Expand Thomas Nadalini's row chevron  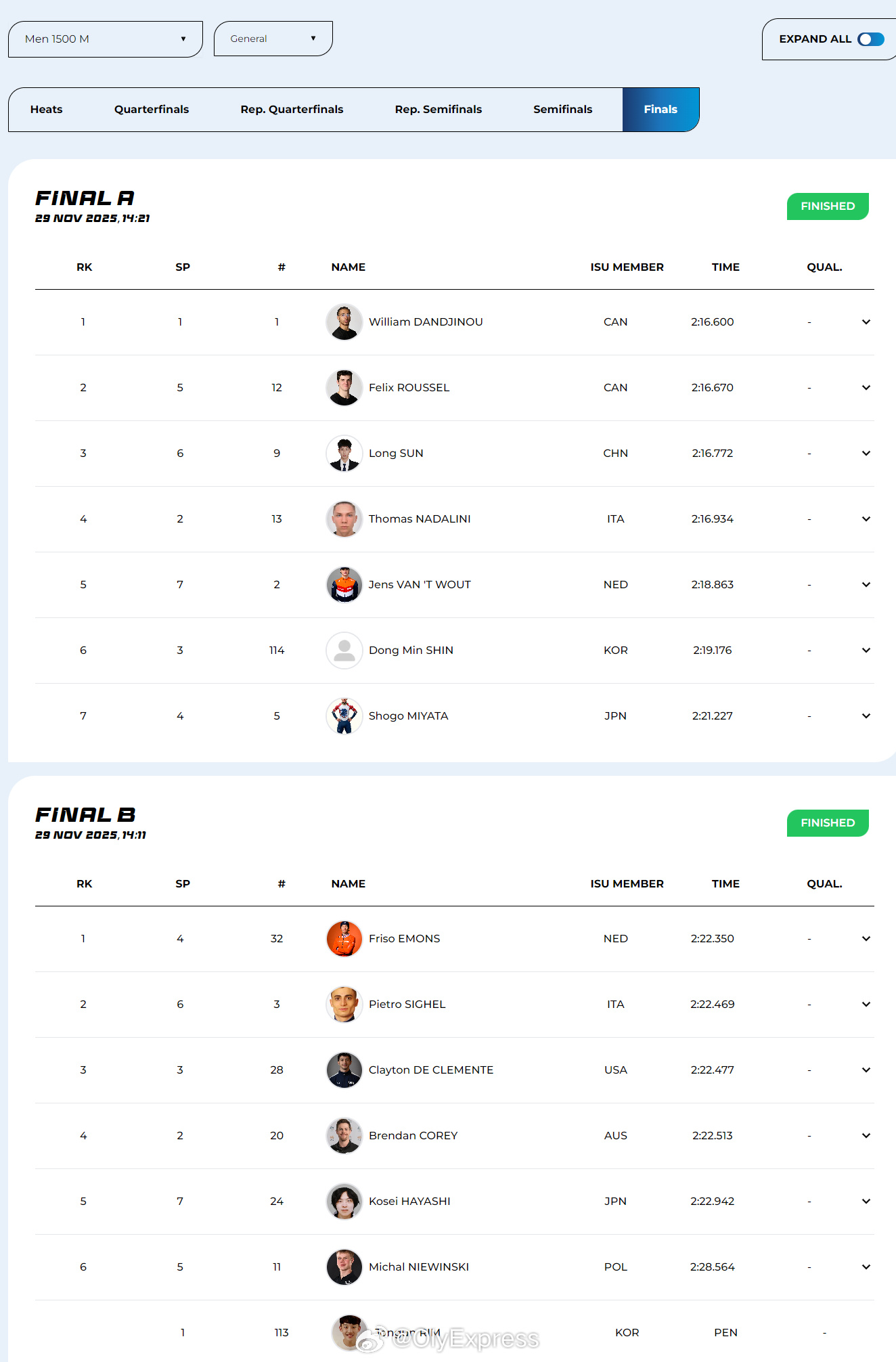866,519
